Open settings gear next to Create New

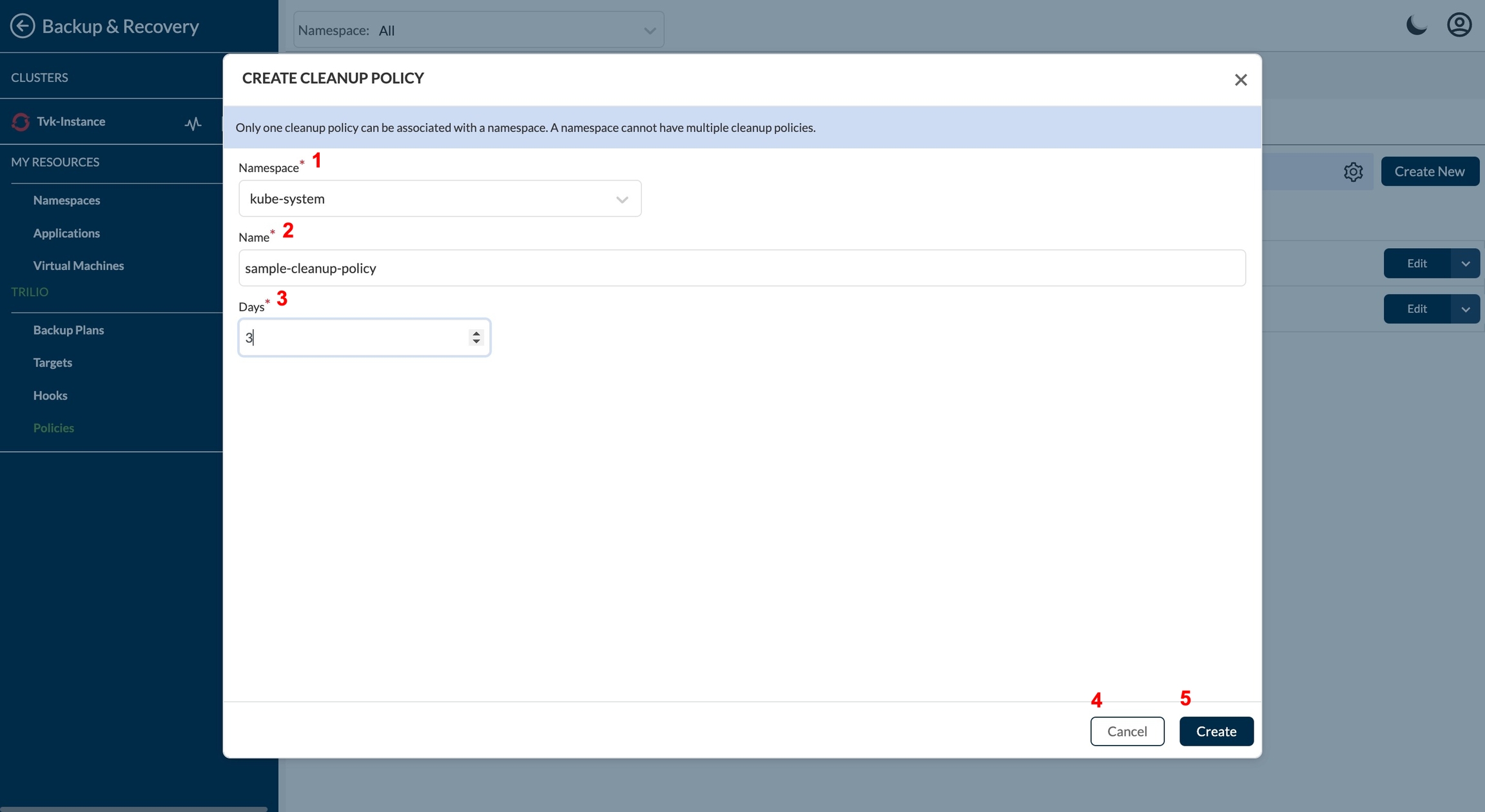(x=1353, y=172)
